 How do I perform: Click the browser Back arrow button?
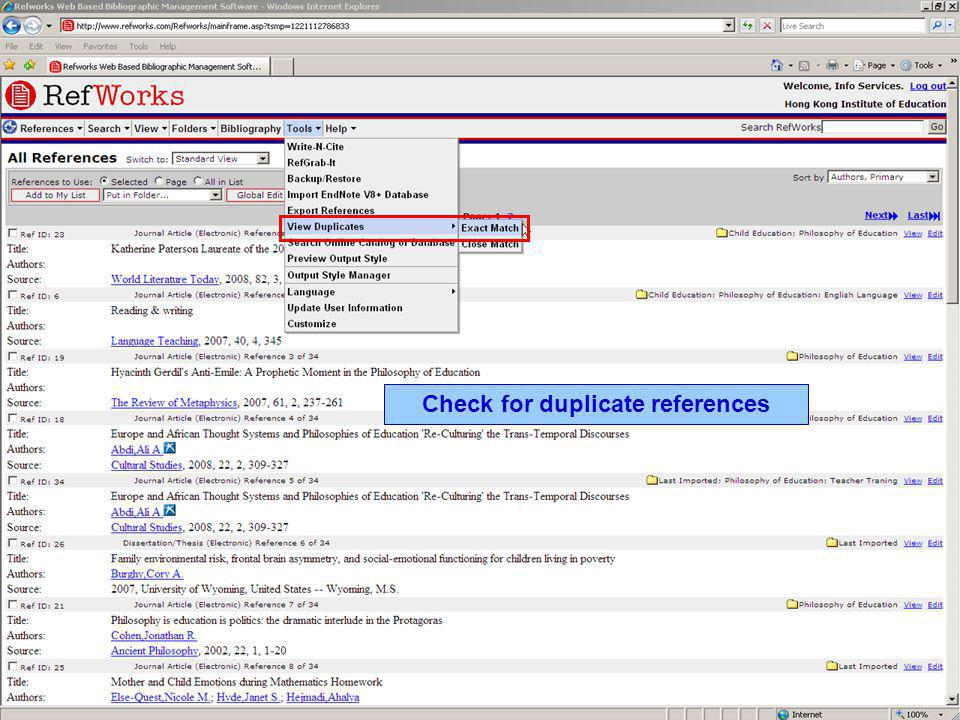pyautogui.click(x=12, y=26)
